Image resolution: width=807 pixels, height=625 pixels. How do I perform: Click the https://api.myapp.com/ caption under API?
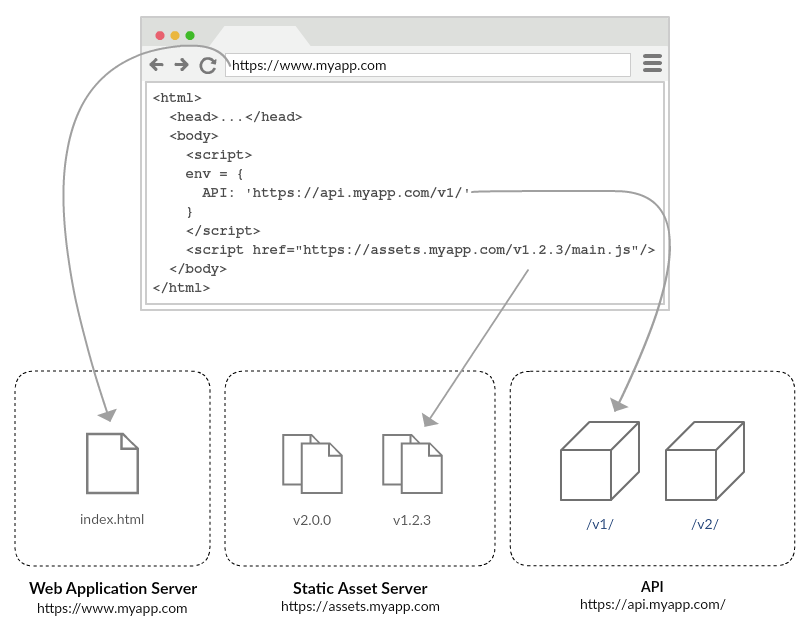pyautogui.click(x=653, y=604)
